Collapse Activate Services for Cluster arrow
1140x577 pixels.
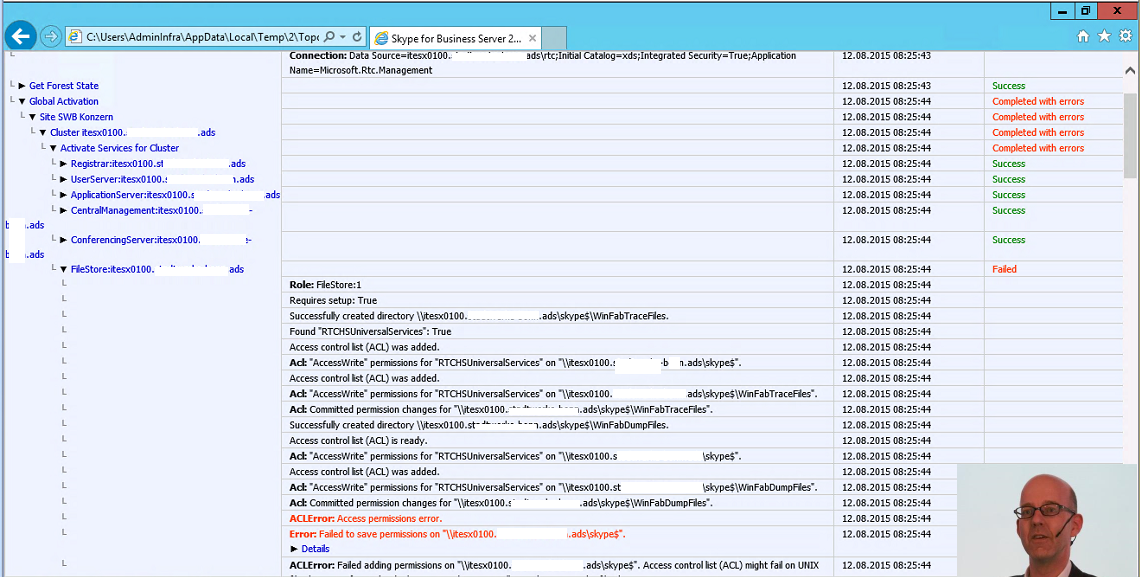click(53, 148)
